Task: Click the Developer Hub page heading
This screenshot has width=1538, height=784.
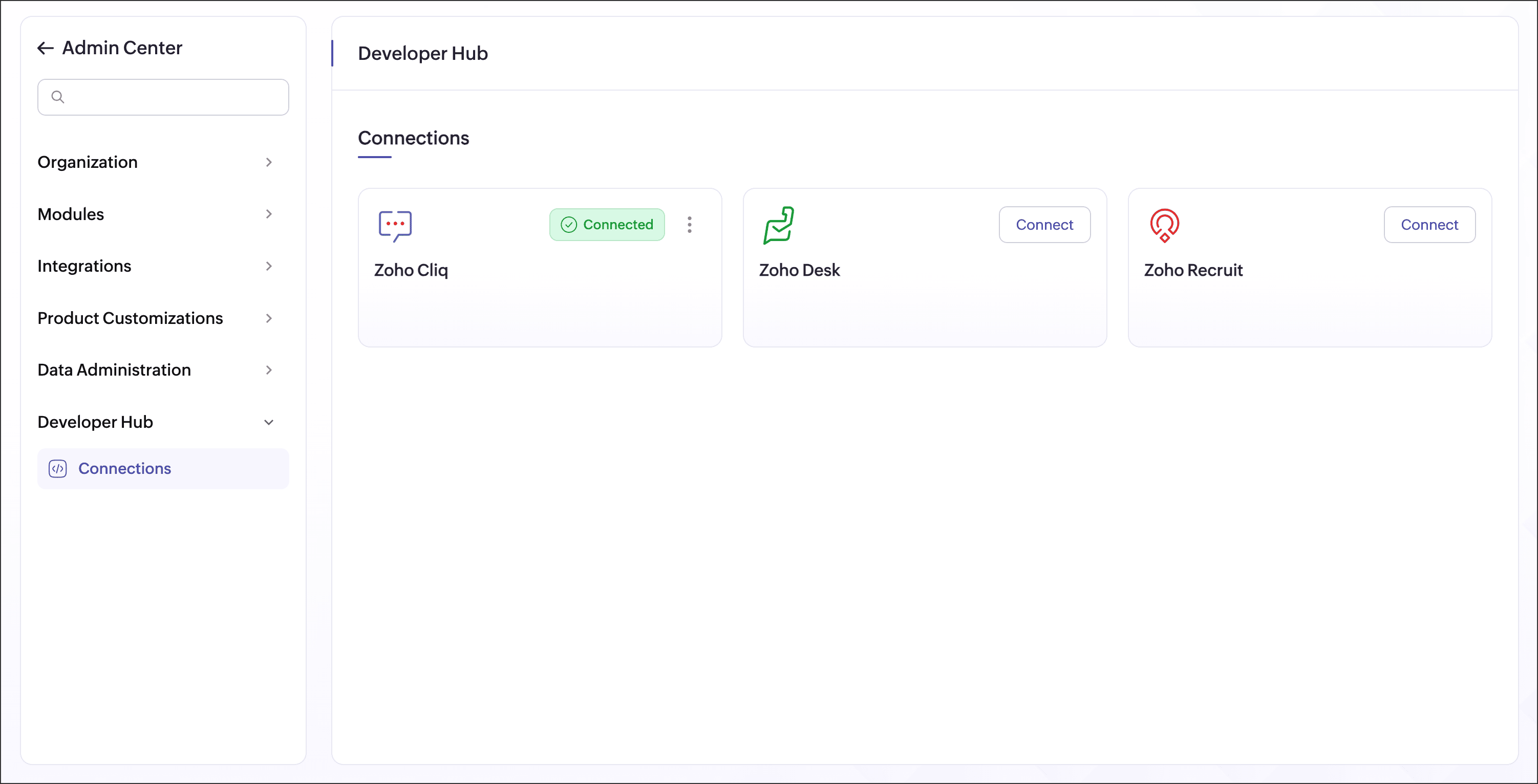Action: [423, 54]
